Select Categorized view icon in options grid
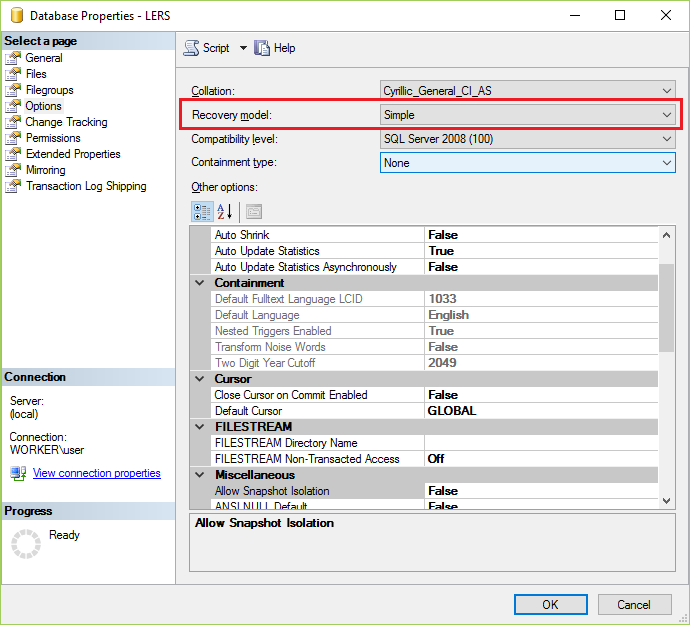 pyautogui.click(x=202, y=212)
